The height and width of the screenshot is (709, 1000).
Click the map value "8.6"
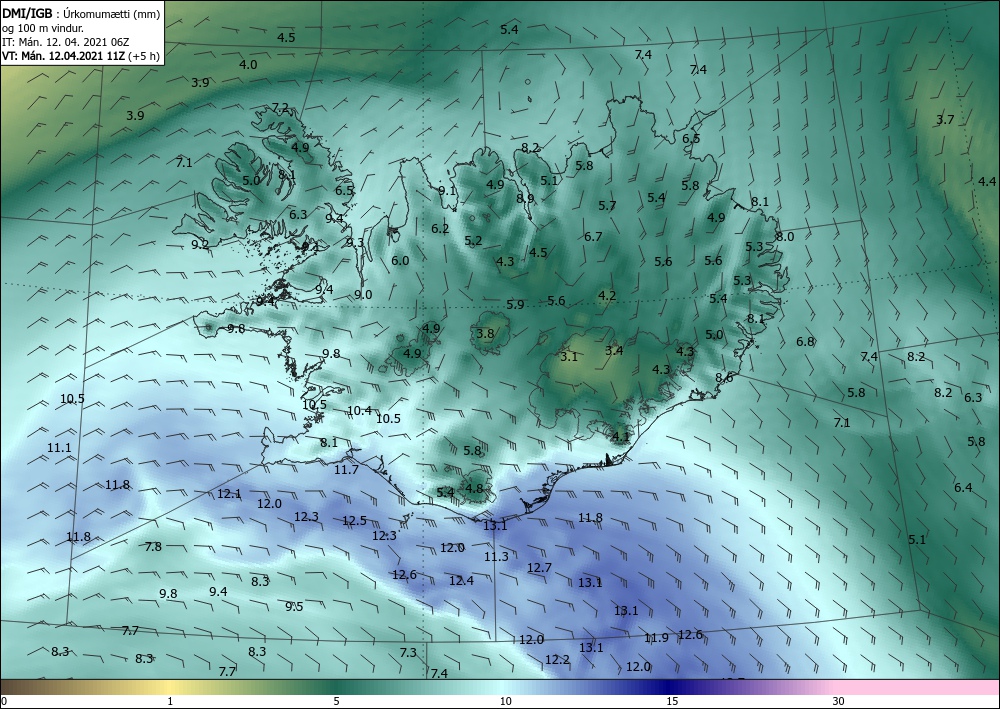724,377
